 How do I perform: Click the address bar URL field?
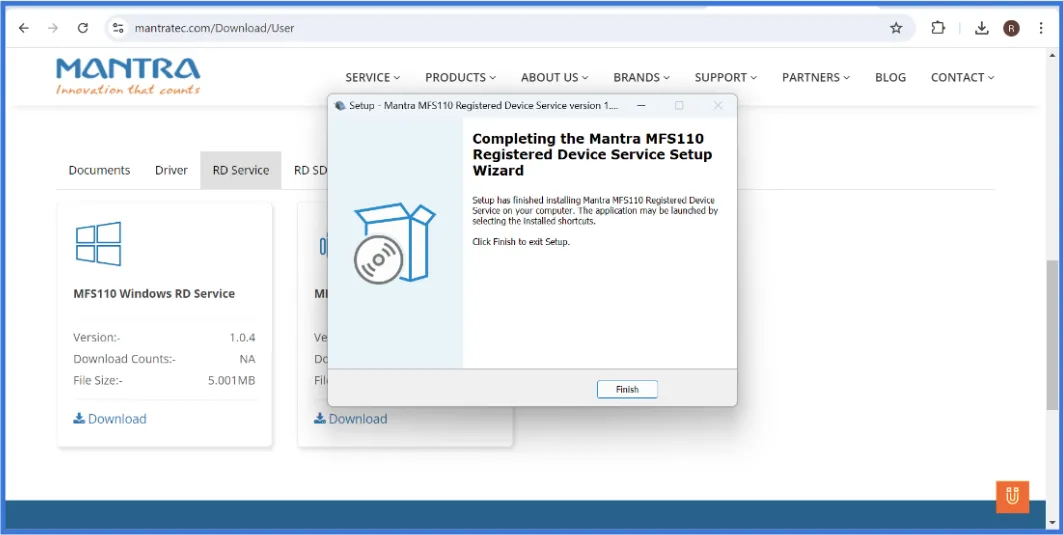[502, 28]
